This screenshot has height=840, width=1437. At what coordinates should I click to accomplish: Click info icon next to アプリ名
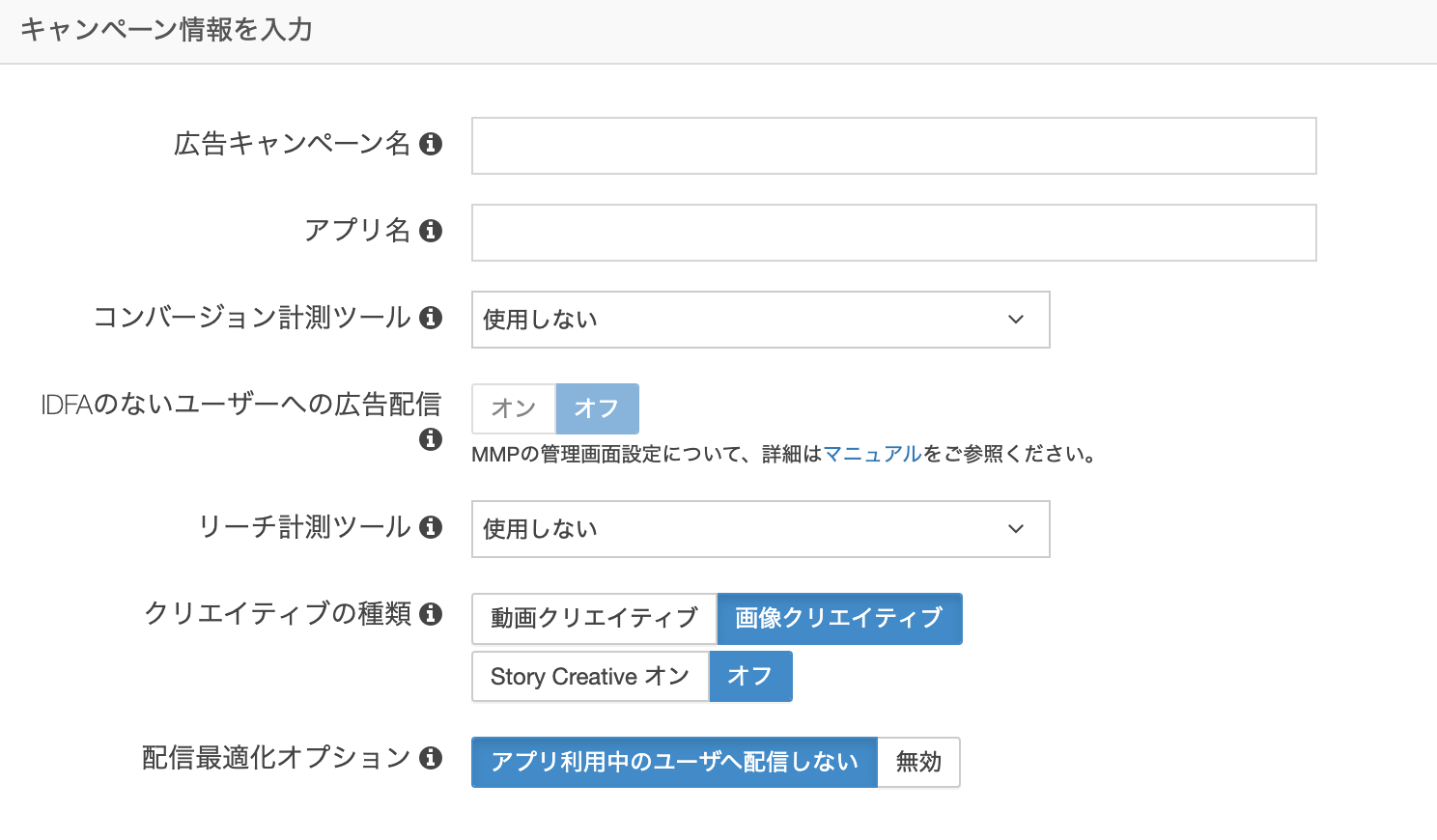point(431,231)
